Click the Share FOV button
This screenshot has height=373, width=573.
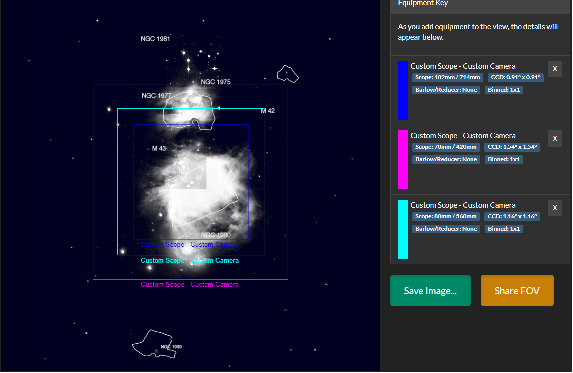(517, 290)
